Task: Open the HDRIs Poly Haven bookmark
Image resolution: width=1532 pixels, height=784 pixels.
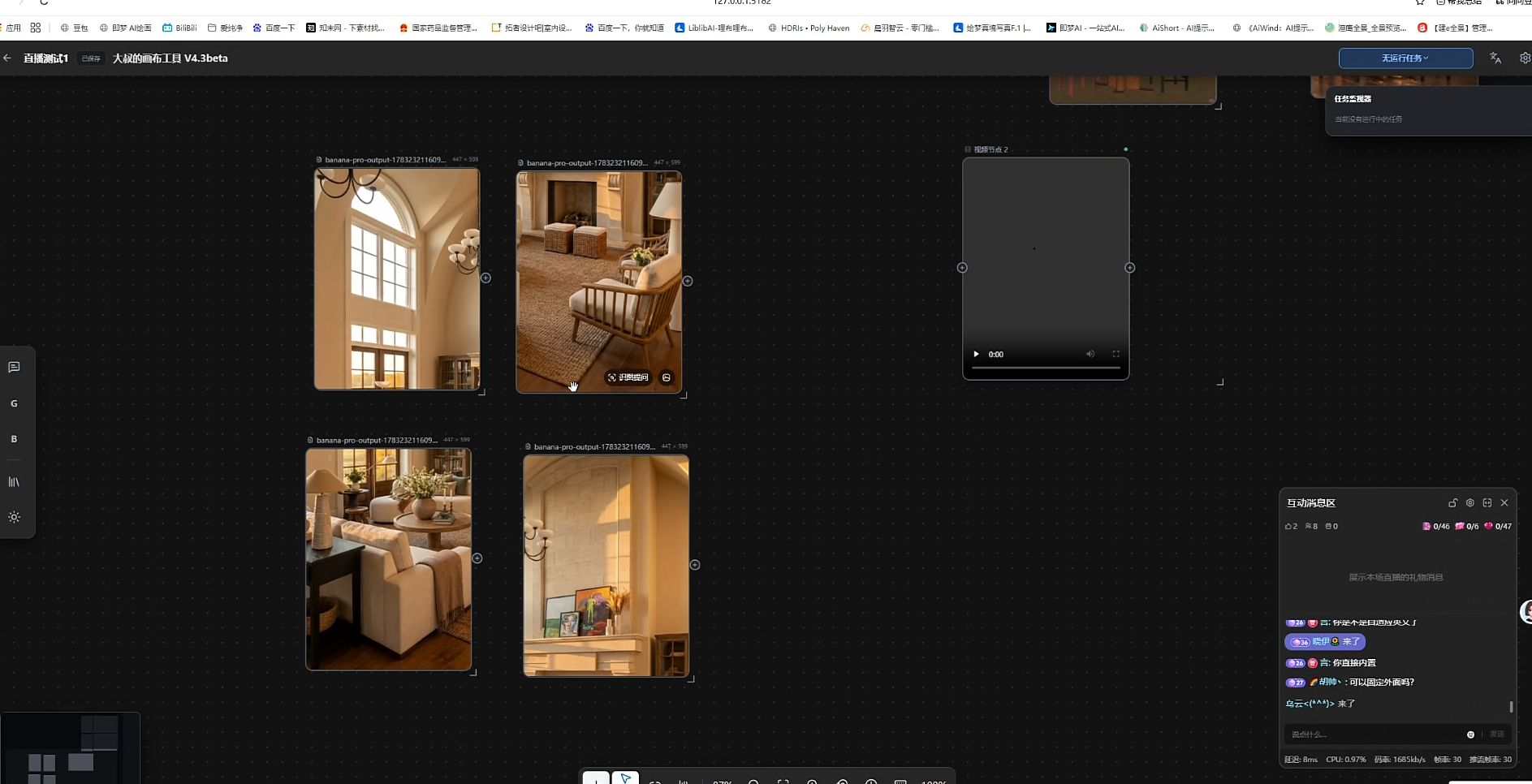Action: 809,28
